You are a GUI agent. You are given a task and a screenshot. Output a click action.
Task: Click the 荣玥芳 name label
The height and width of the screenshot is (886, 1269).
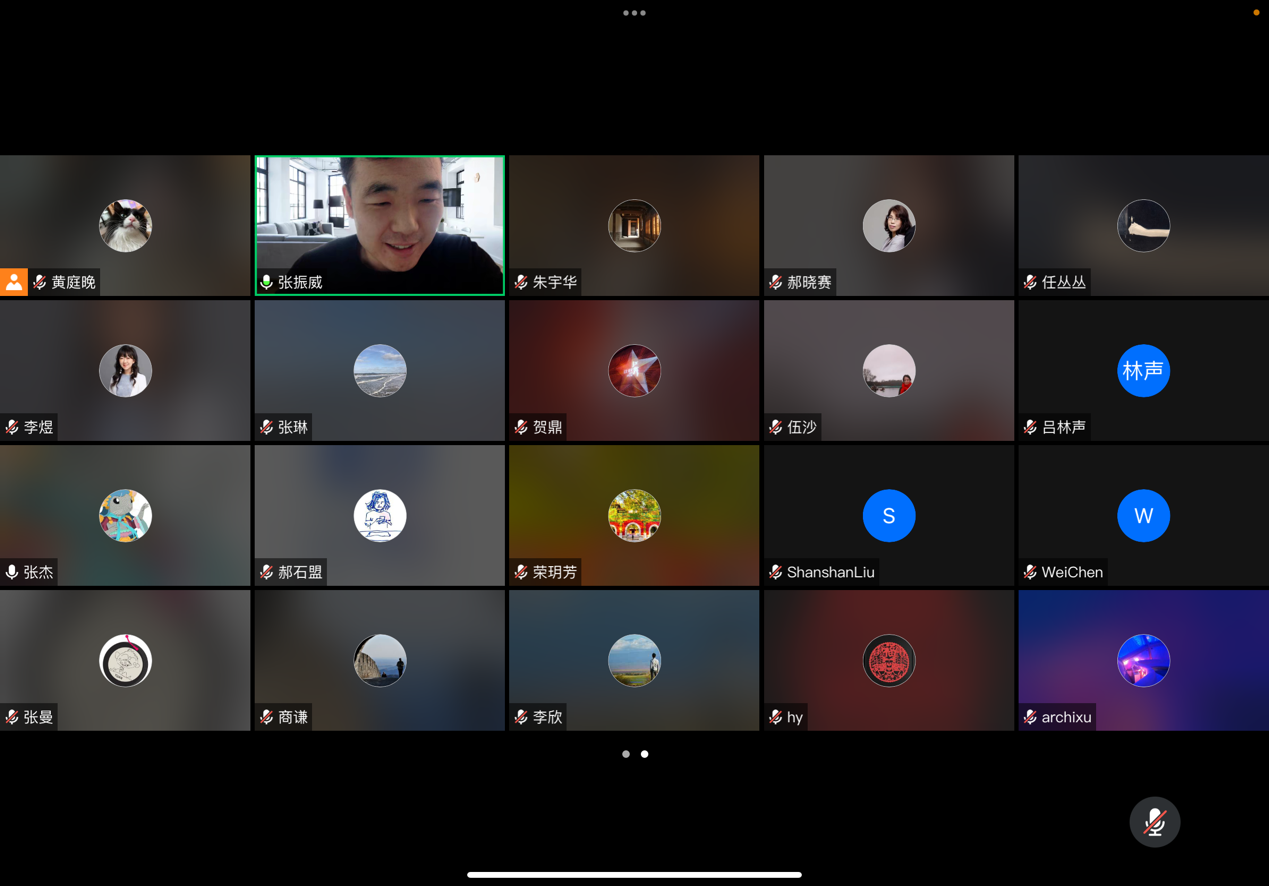tap(554, 573)
